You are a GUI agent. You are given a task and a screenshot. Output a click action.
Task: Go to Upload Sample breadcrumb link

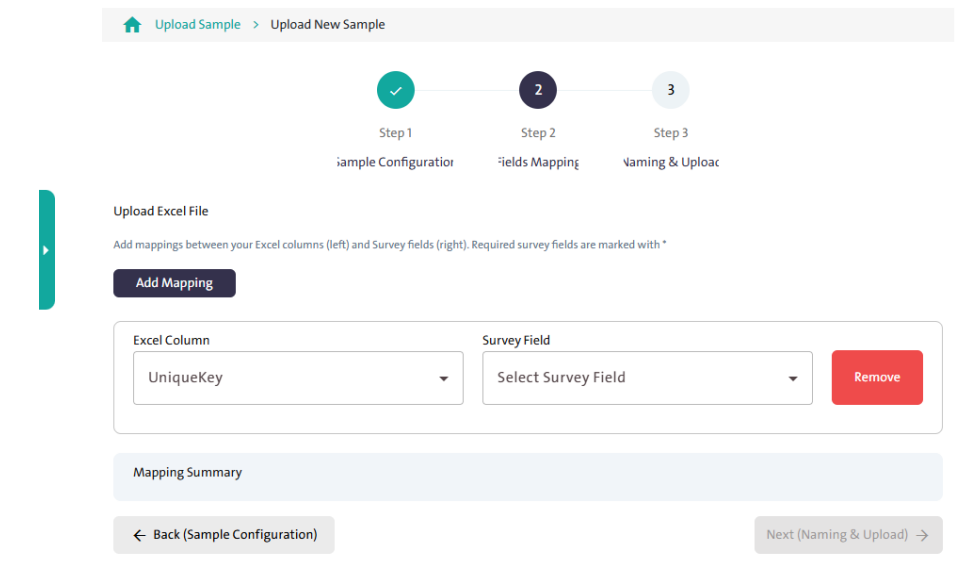[197, 25]
